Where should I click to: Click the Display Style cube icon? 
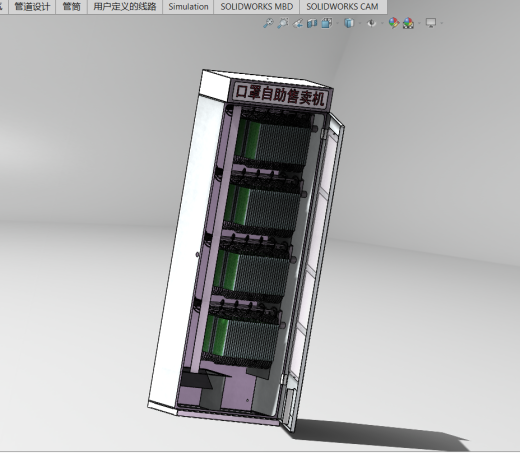click(349, 23)
